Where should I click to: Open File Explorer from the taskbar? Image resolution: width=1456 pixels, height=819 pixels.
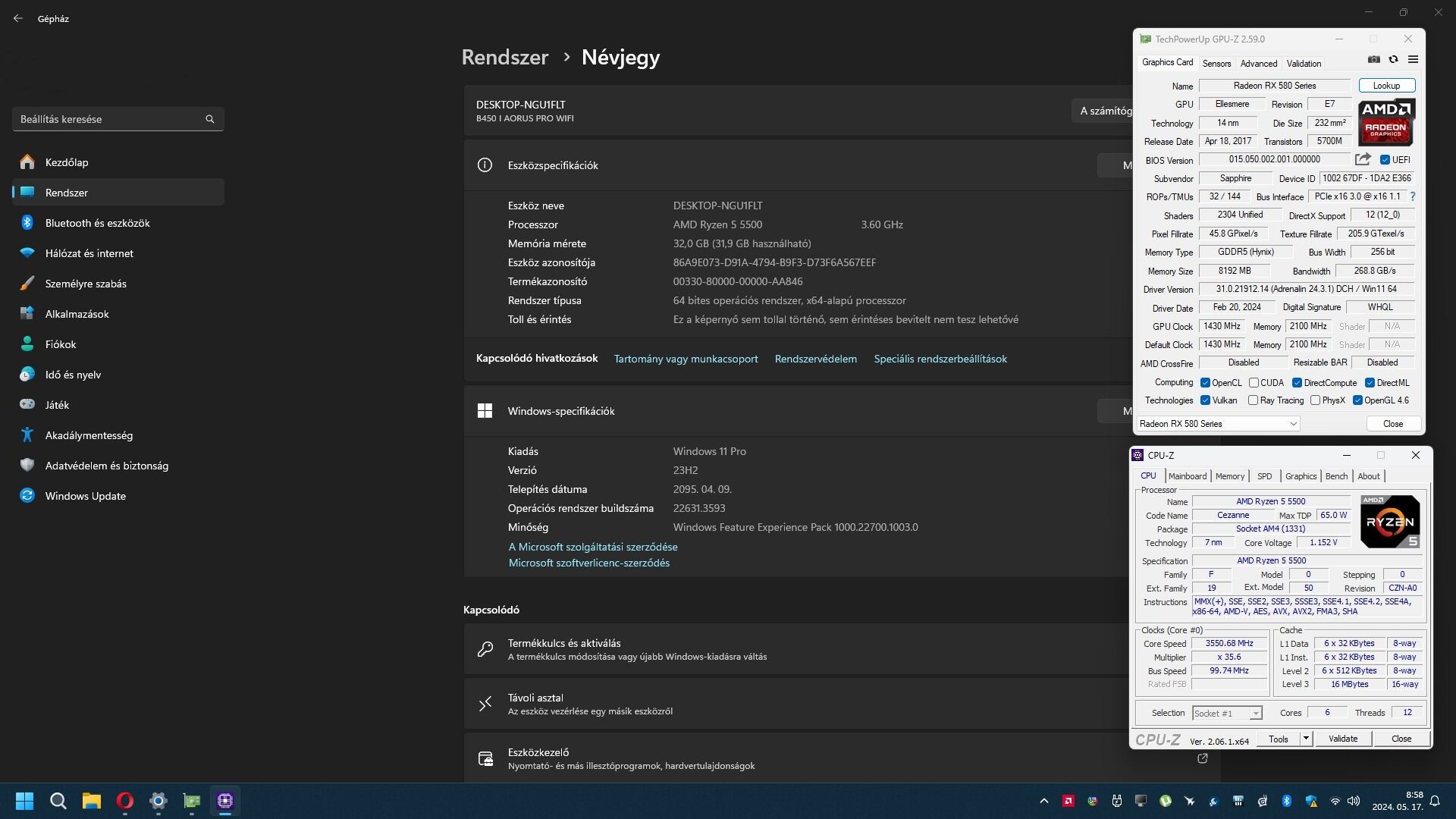coord(92,801)
